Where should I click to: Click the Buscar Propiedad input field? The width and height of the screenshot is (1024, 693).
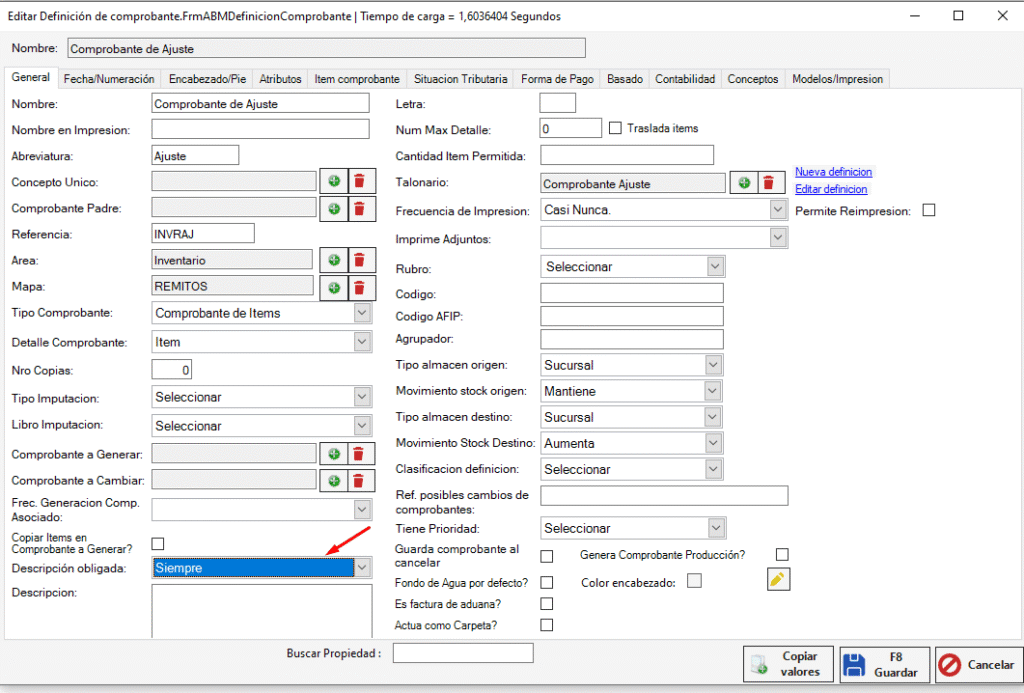click(463, 653)
